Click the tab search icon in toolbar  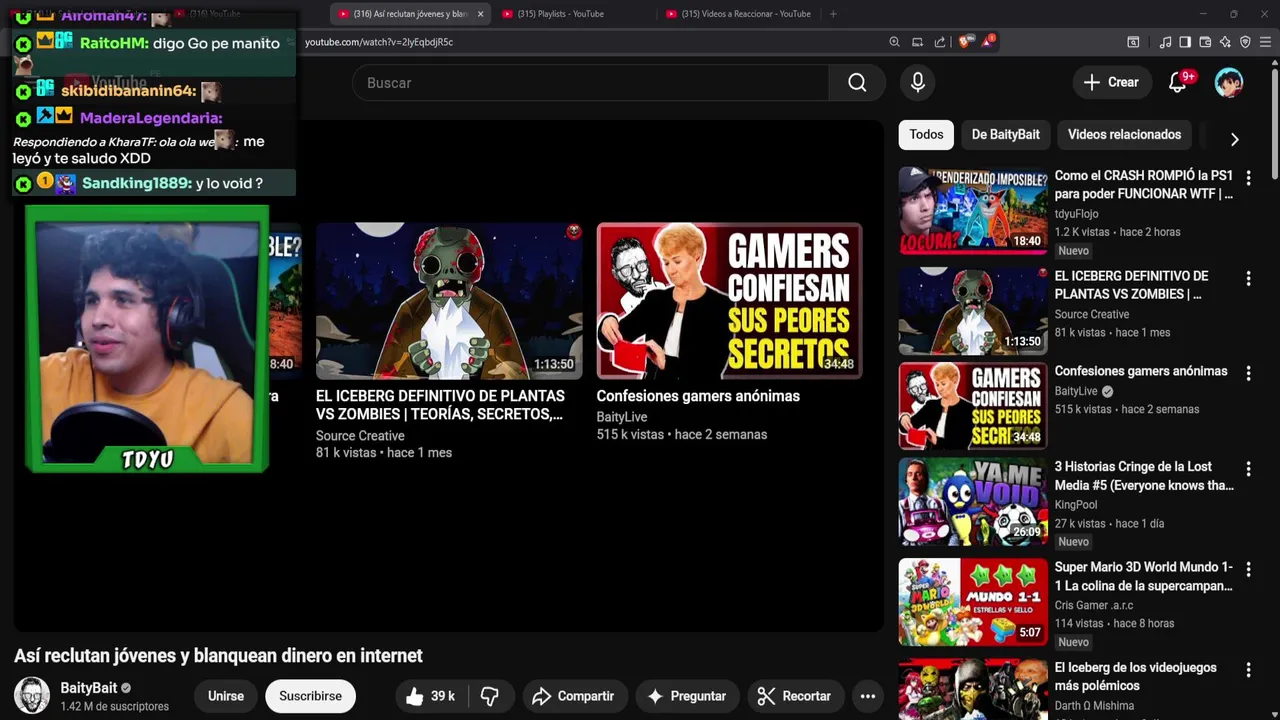(1133, 42)
